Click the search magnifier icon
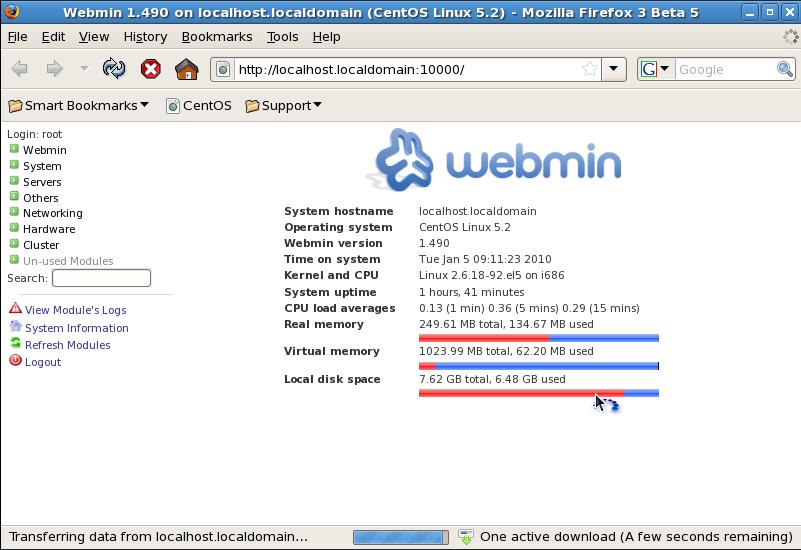 click(786, 69)
